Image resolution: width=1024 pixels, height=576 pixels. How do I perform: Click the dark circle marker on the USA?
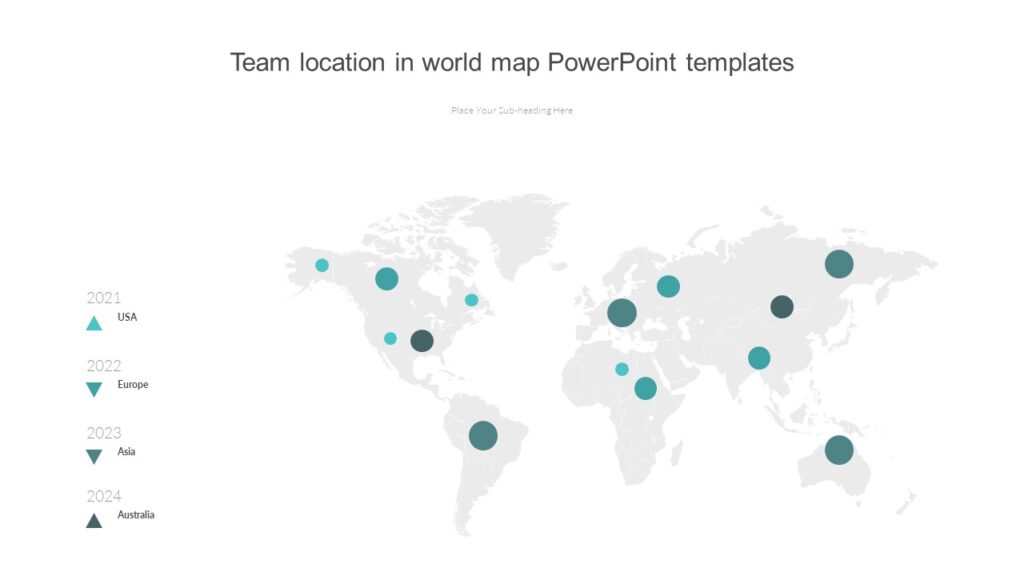click(x=421, y=341)
